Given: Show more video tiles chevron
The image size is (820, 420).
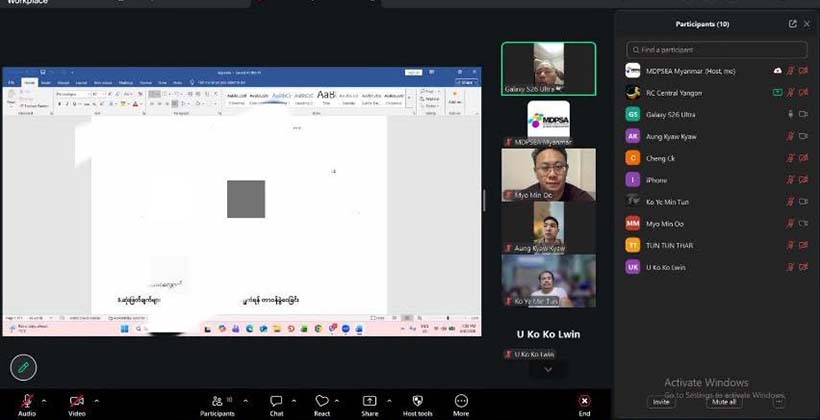Looking at the screenshot, I should [x=548, y=369].
